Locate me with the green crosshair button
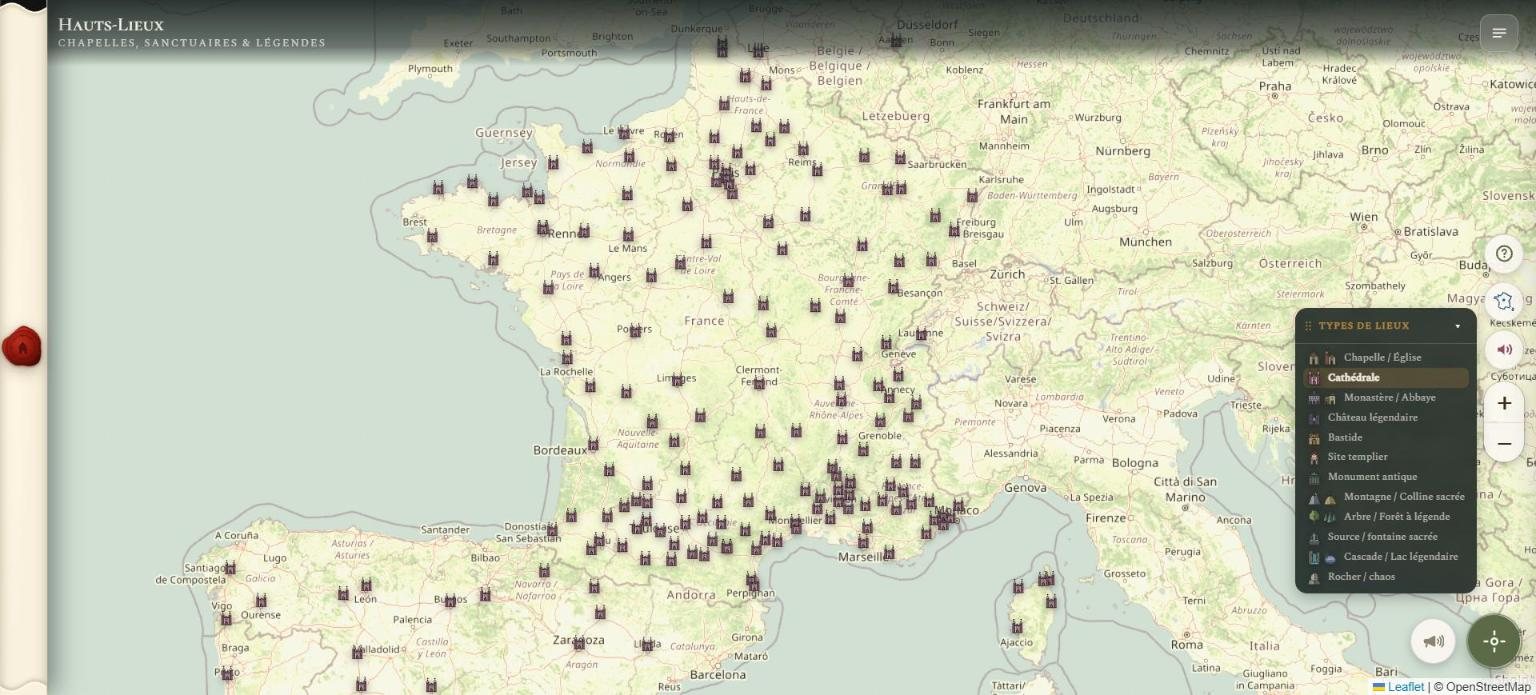 (x=1494, y=641)
